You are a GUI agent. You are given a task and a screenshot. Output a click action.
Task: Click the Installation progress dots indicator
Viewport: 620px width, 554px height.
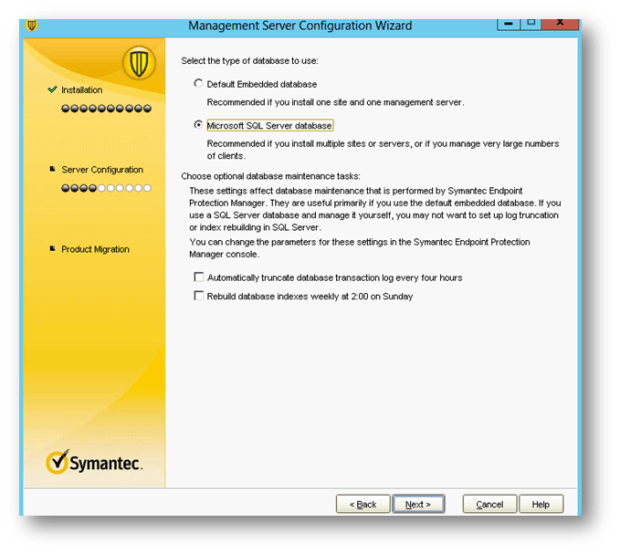click(106, 108)
